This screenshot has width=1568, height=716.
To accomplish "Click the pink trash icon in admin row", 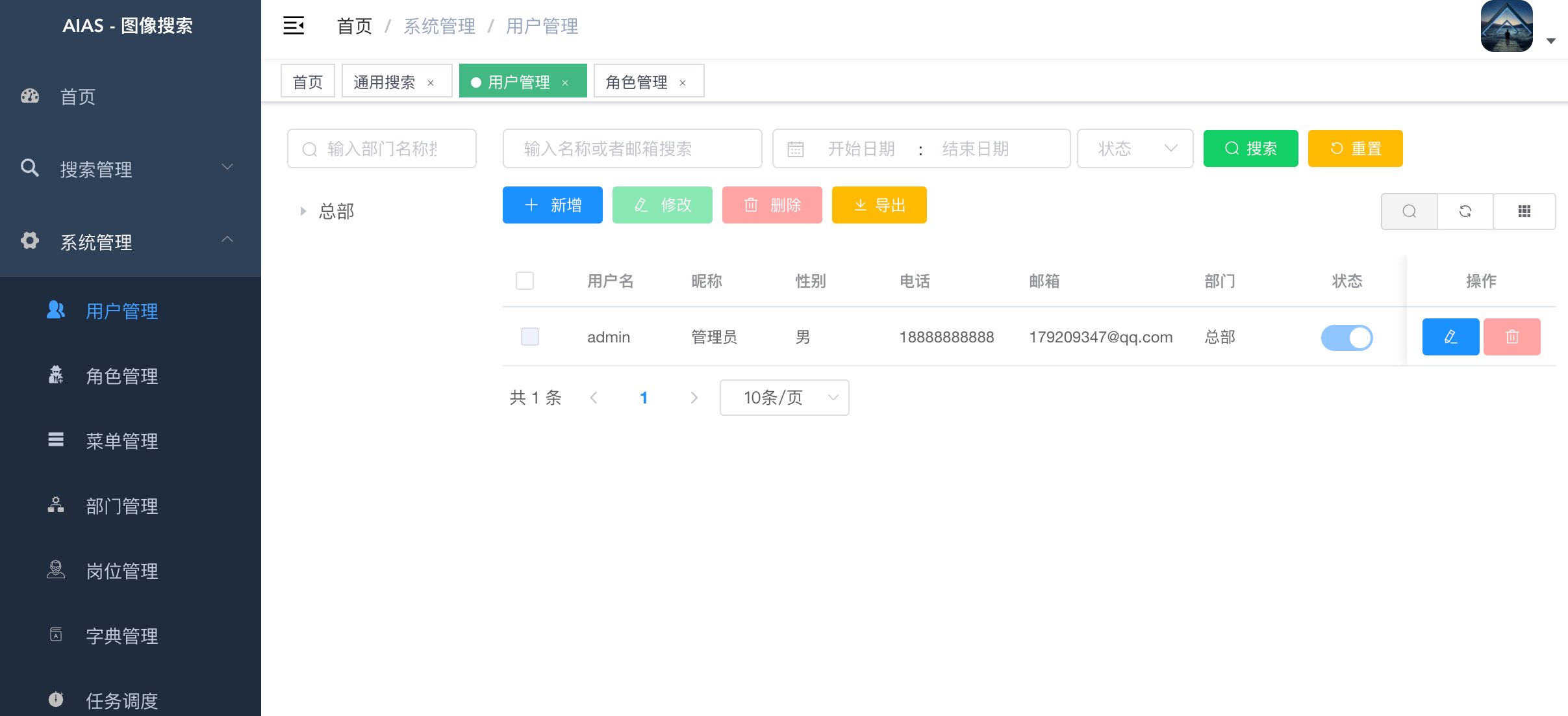I will pyautogui.click(x=1511, y=337).
